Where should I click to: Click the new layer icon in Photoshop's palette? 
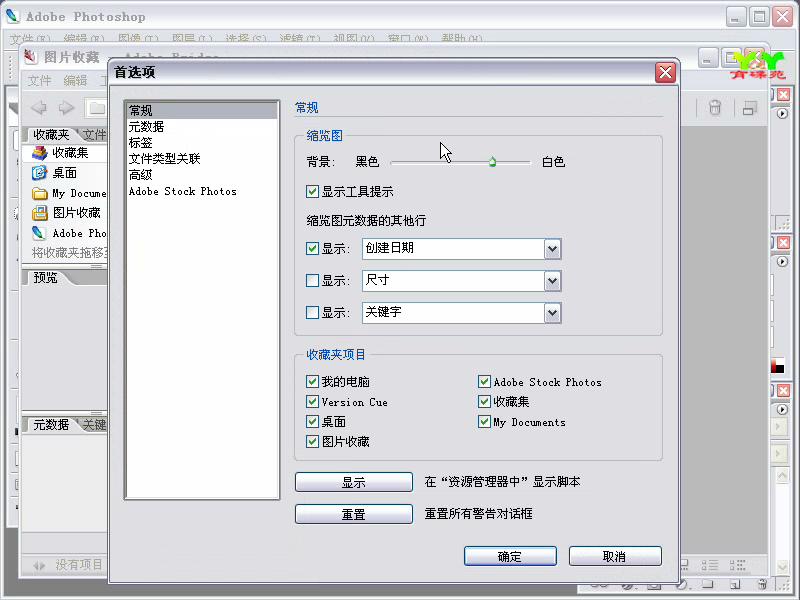pyautogui.click(x=735, y=585)
